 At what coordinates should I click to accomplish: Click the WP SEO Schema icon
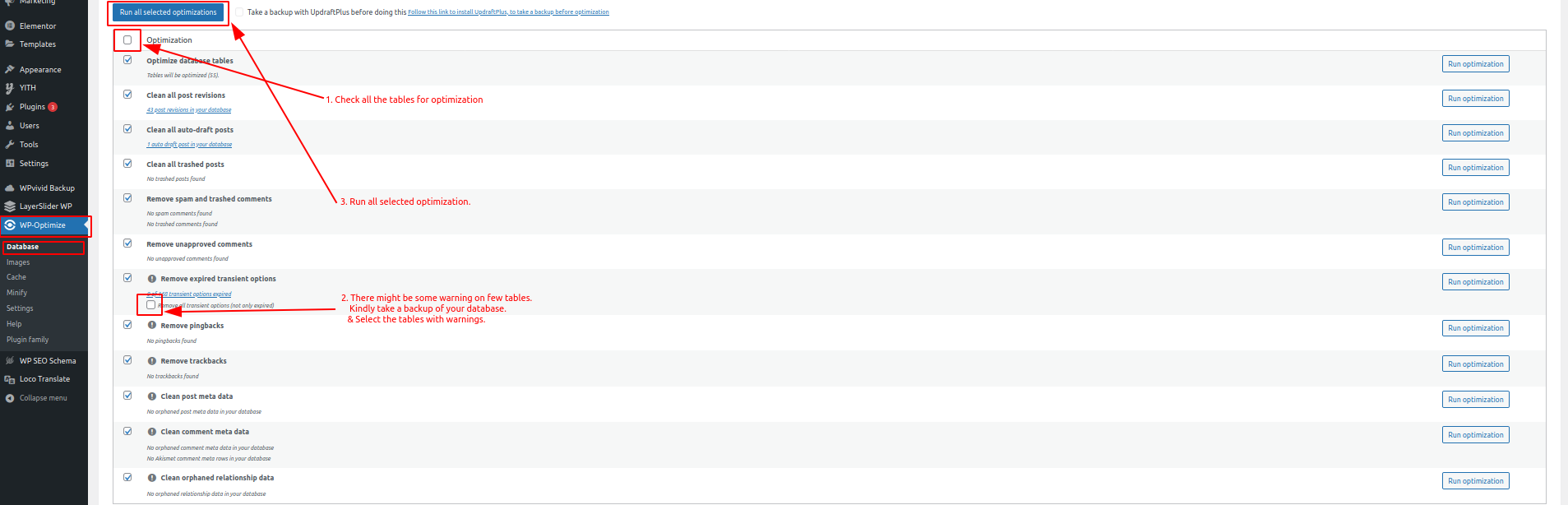(x=10, y=361)
